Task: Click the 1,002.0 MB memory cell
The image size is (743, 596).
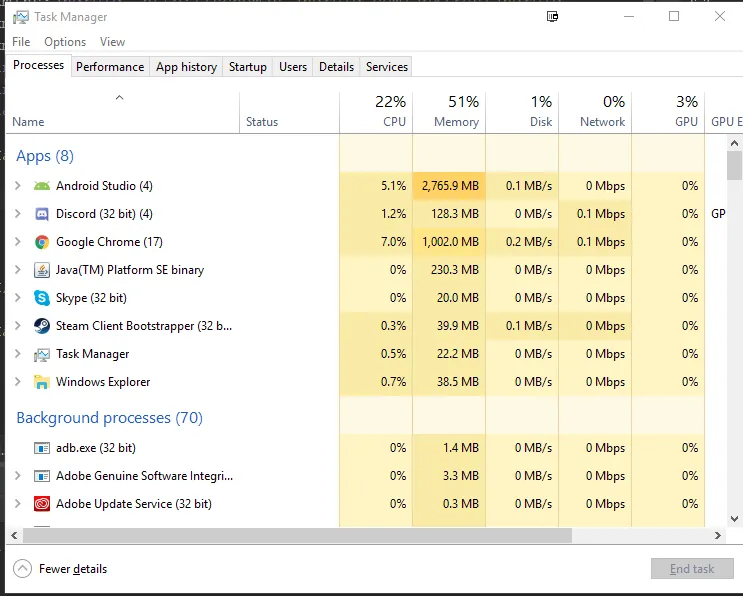Action: click(x=449, y=242)
